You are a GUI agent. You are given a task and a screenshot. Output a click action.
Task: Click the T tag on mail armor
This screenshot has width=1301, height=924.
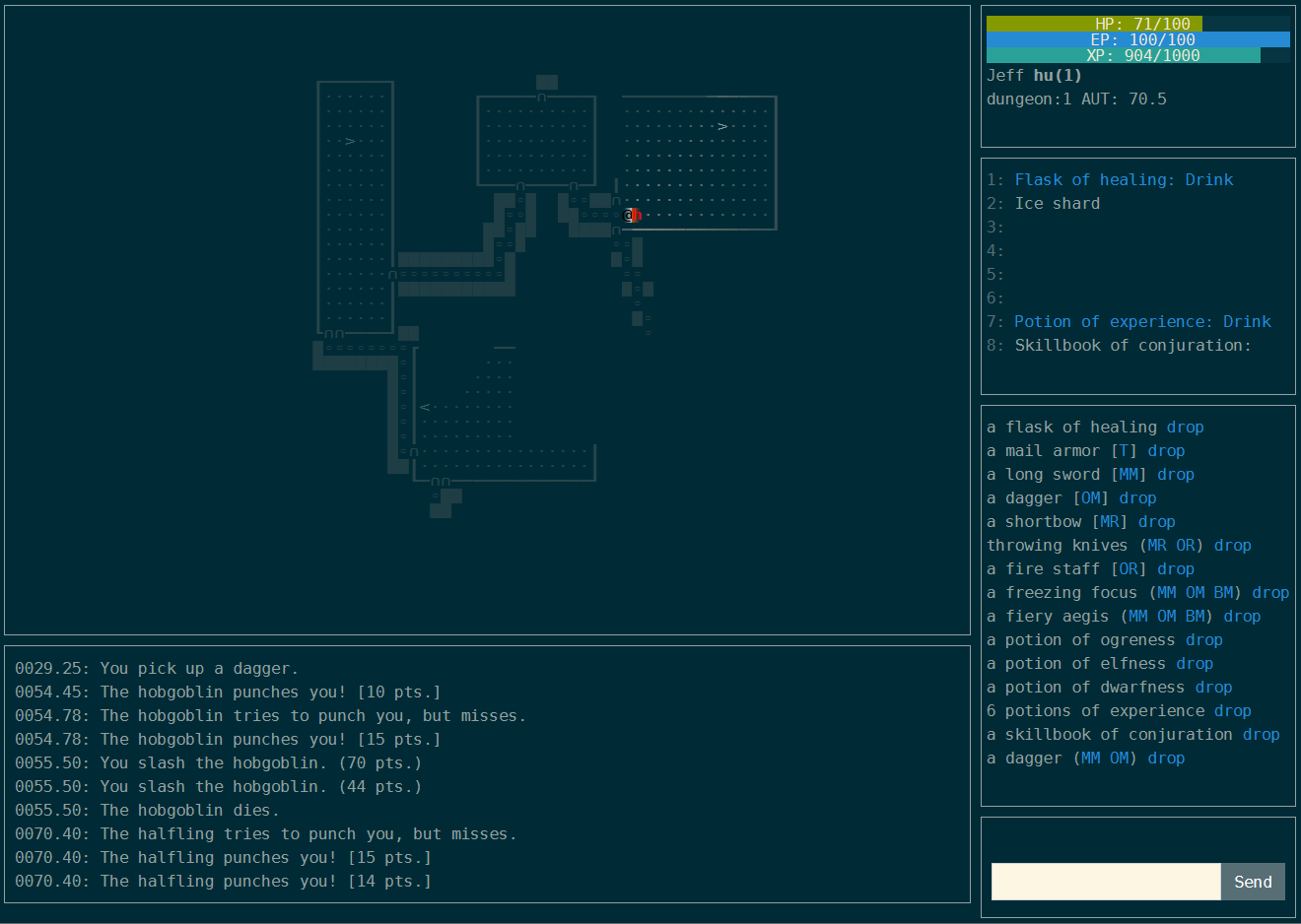1124,450
